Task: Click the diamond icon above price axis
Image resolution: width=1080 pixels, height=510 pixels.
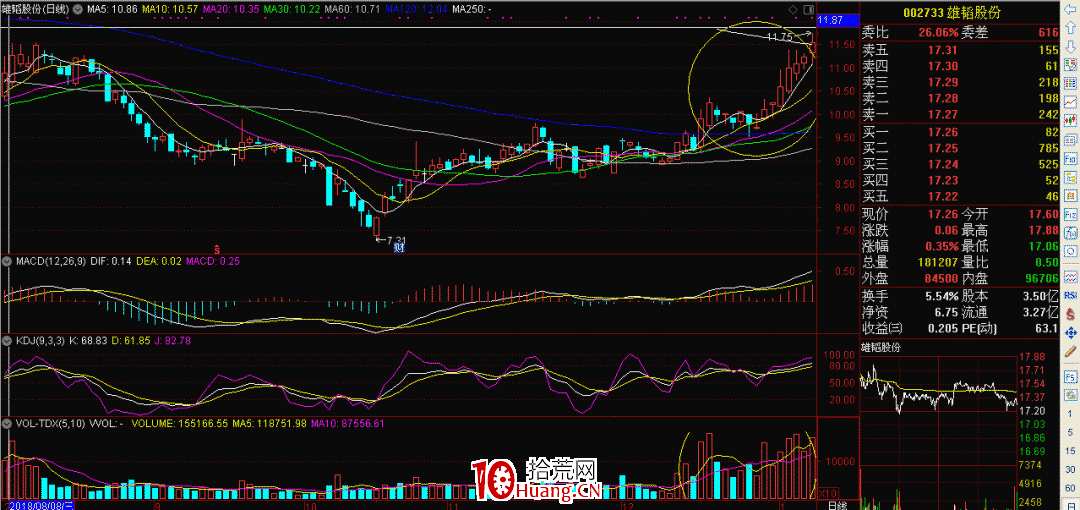Action: pyautogui.click(x=794, y=10)
